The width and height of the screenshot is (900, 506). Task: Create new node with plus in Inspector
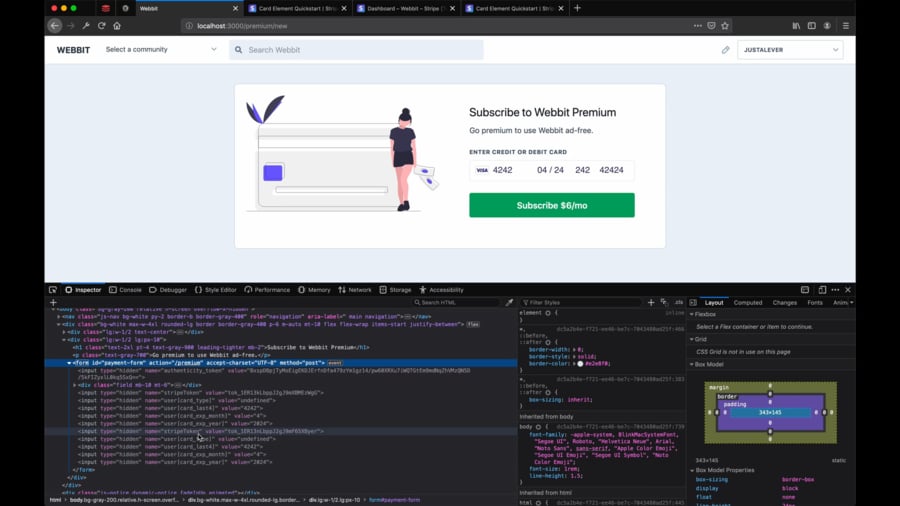(x=53, y=302)
